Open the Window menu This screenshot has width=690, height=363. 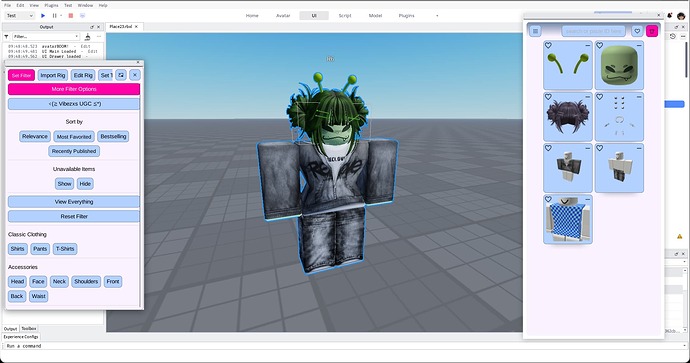(85, 5)
